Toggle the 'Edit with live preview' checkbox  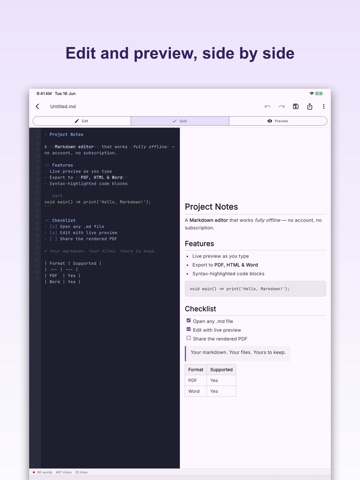[x=188, y=329]
